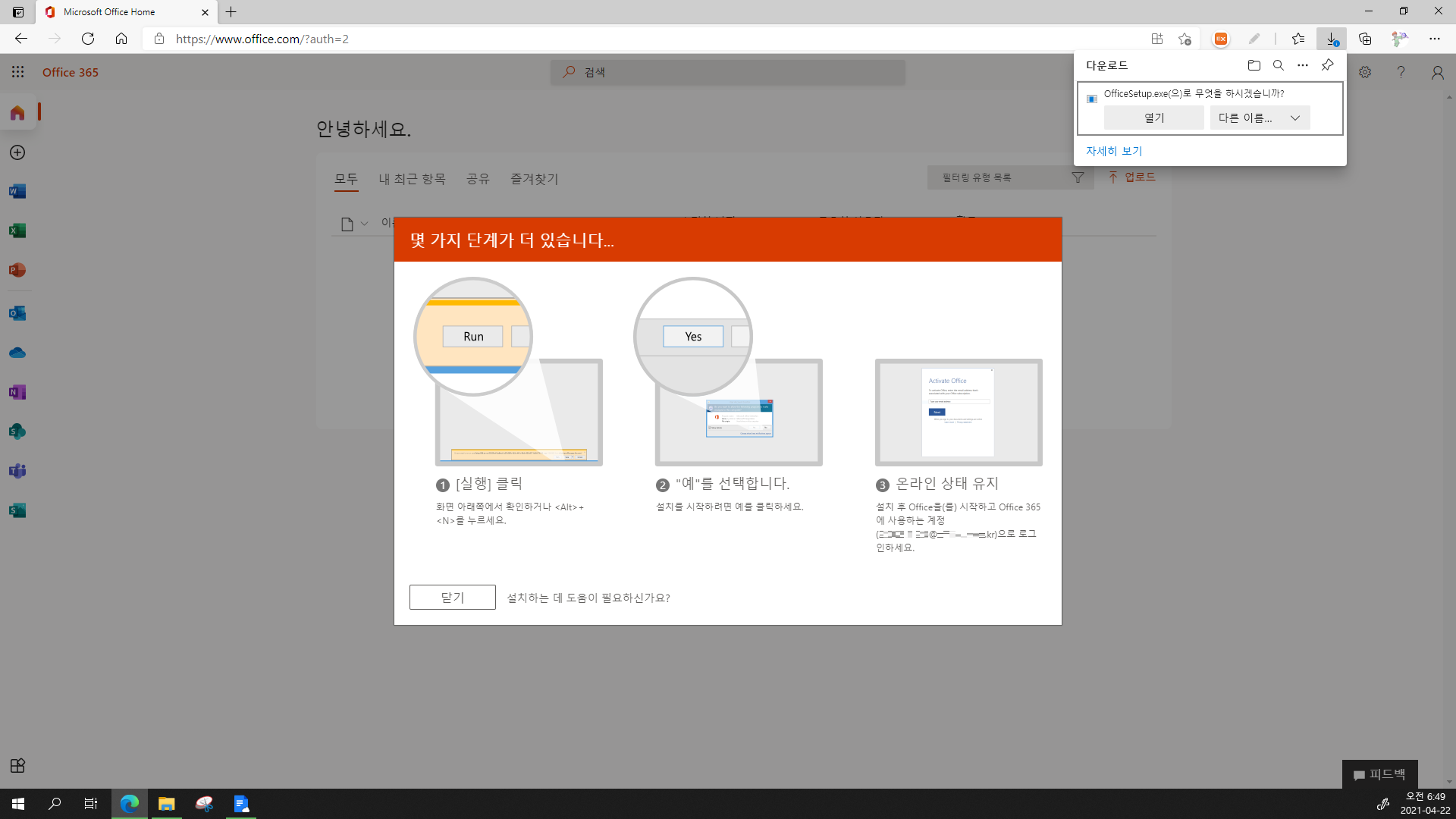Open downloads folder icon in download panel
Viewport: 1456px width, 819px height.
pos(1254,65)
